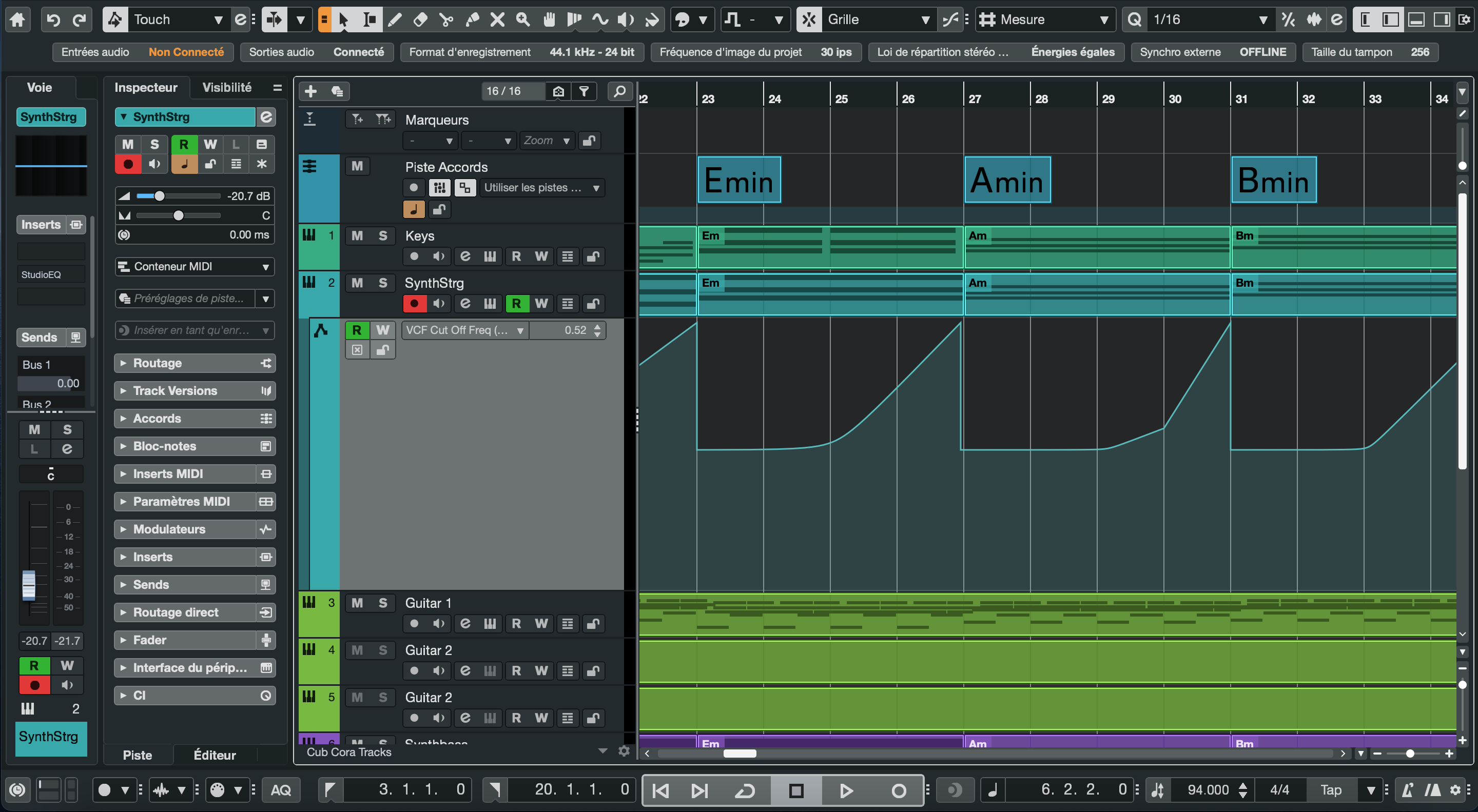This screenshot has width=1478, height=812.
Task: Toggle Read automation on SynthStrg track
Action: (516, 303)
